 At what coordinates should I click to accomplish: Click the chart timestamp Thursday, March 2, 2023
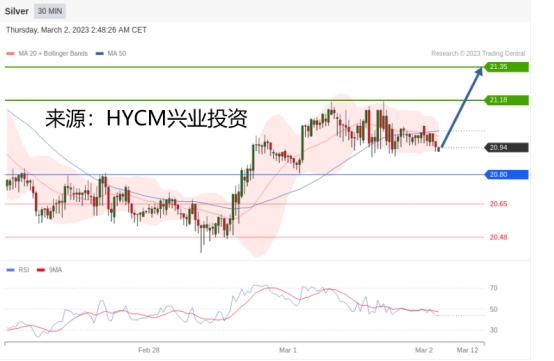click(x=76, y=30)
